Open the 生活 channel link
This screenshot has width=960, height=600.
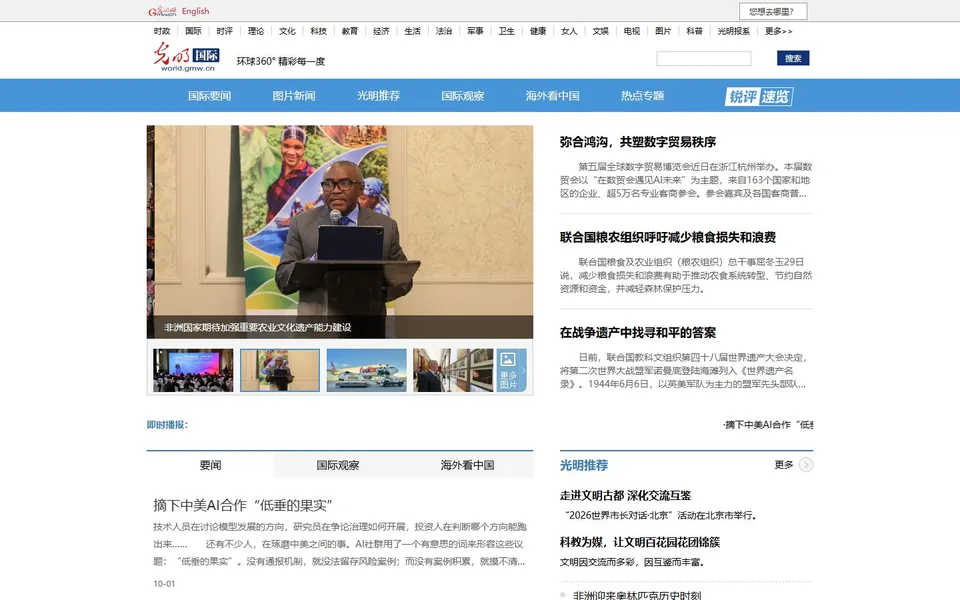point(413,31)
